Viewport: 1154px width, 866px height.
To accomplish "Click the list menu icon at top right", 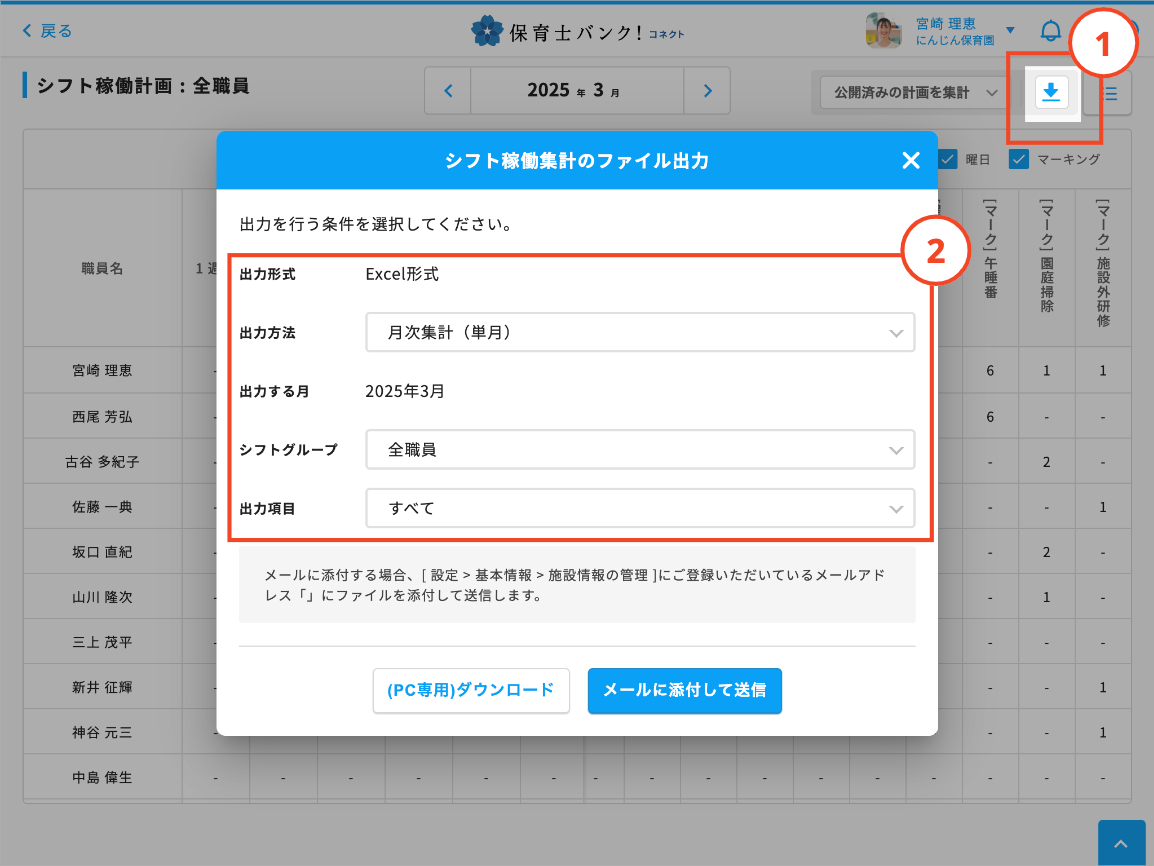I will [x=1111, y=94].
